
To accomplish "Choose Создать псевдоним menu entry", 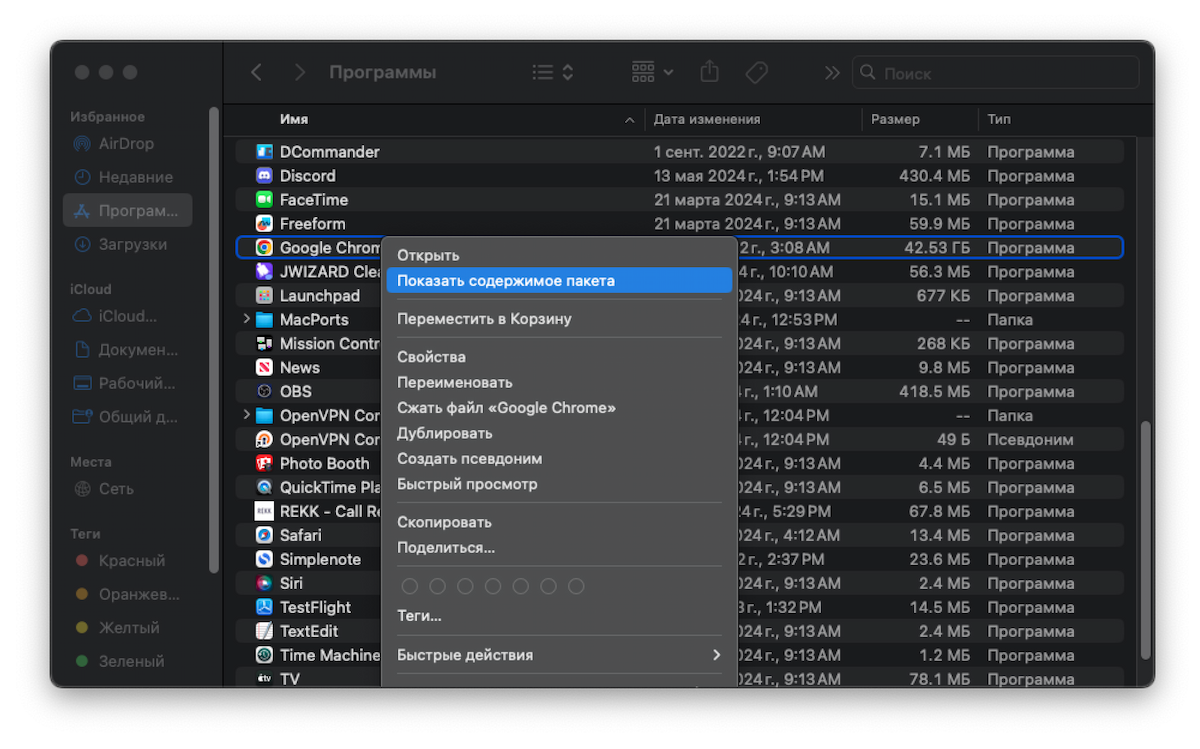I will [559, 459].
